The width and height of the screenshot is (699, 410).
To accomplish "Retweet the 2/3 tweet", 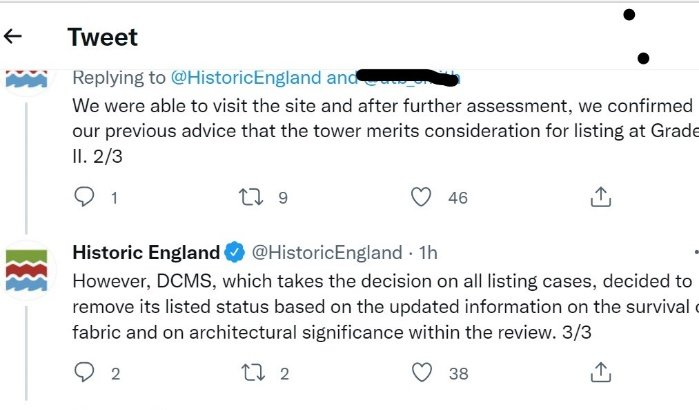I will [x=253, y=197].
